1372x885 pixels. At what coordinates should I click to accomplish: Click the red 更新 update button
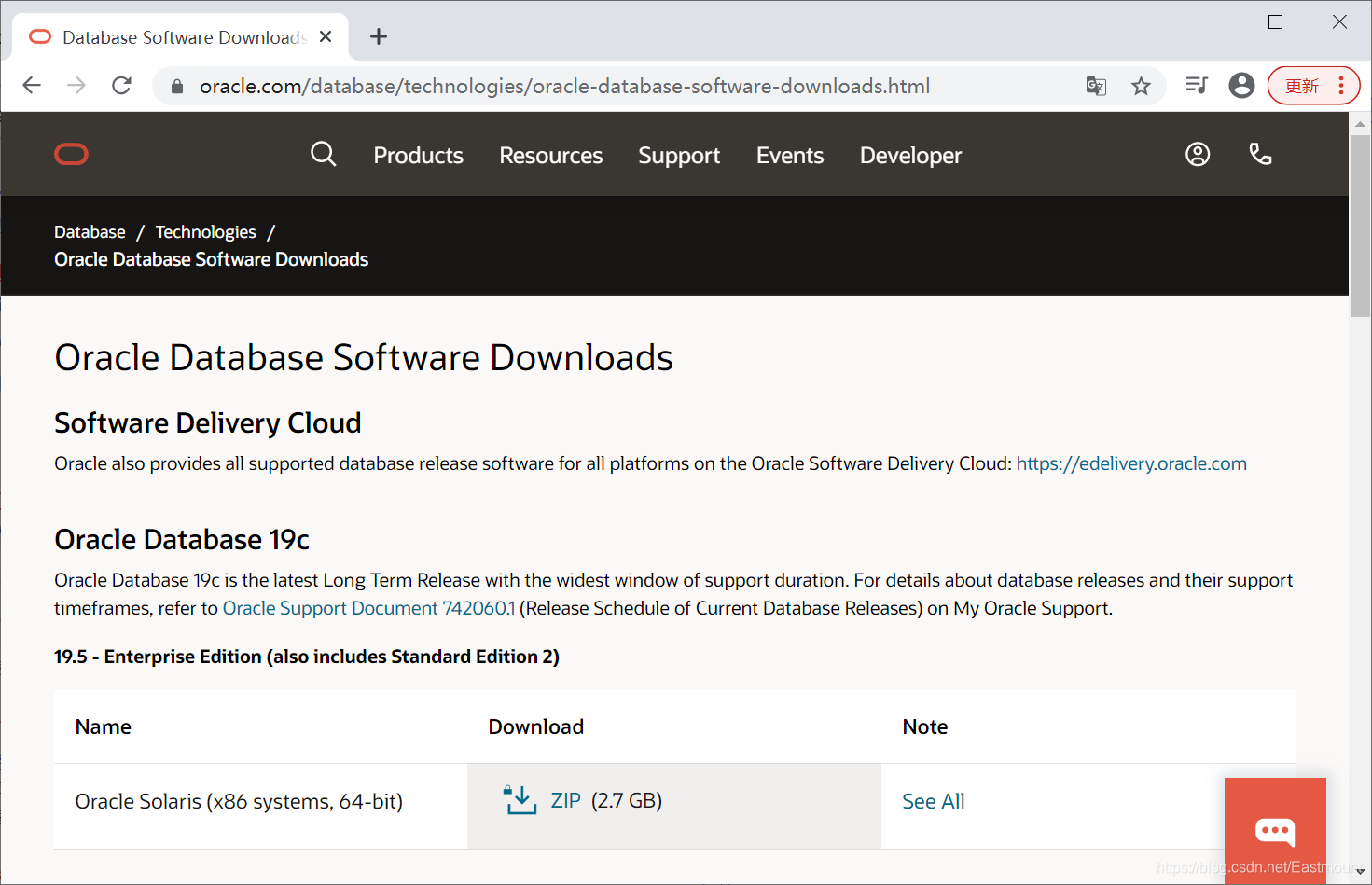(1302, 86)
